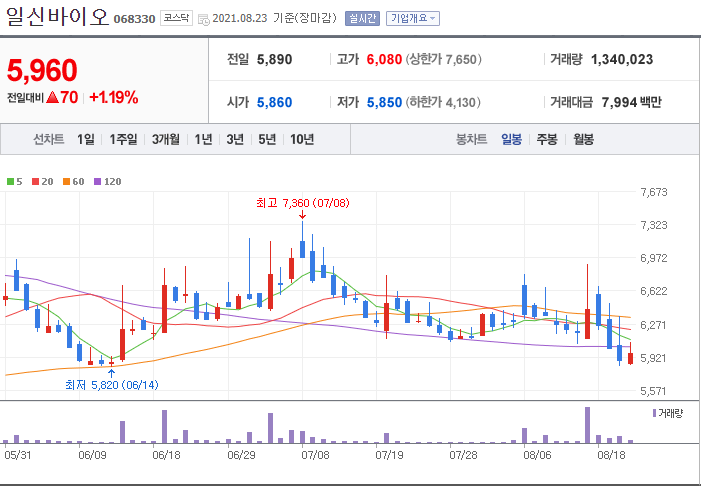Switch line chart to 1일

pyautogui.click(x=85, y=139)
